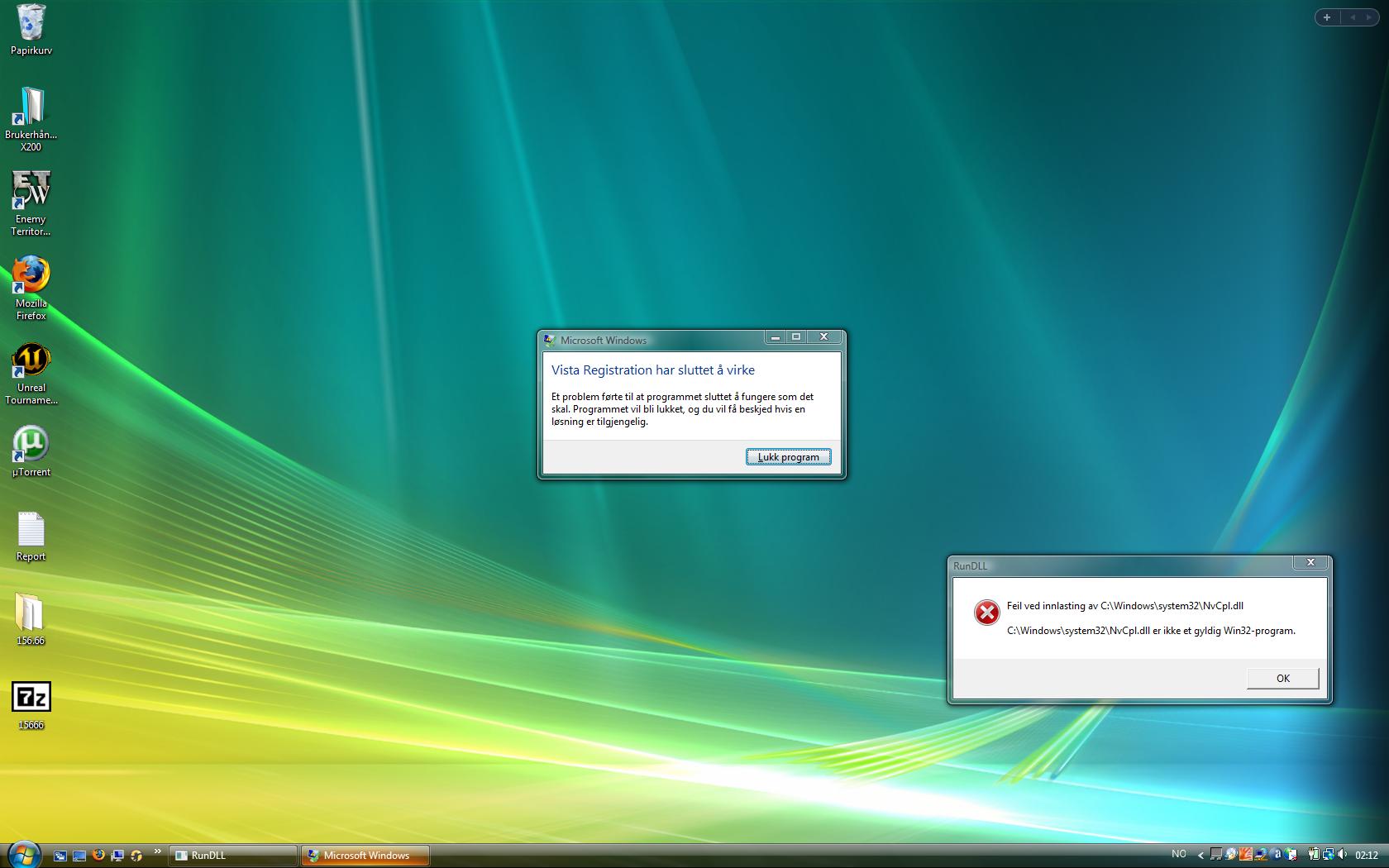This screenshot has height=868, width=1389.
Task: Click the globe with document tray icon
Action: tap(1291, 854)
